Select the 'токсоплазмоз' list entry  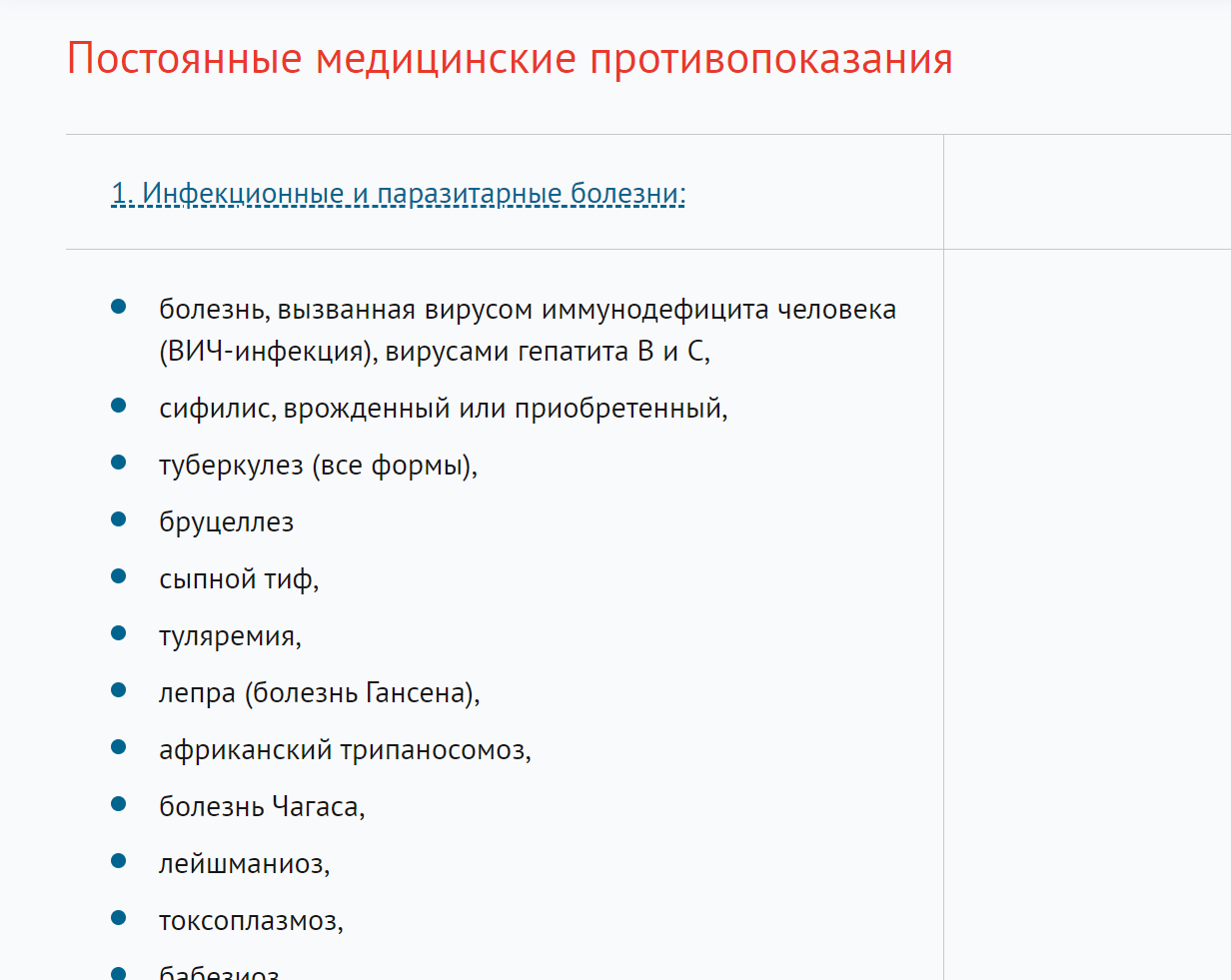click(251, 920)
